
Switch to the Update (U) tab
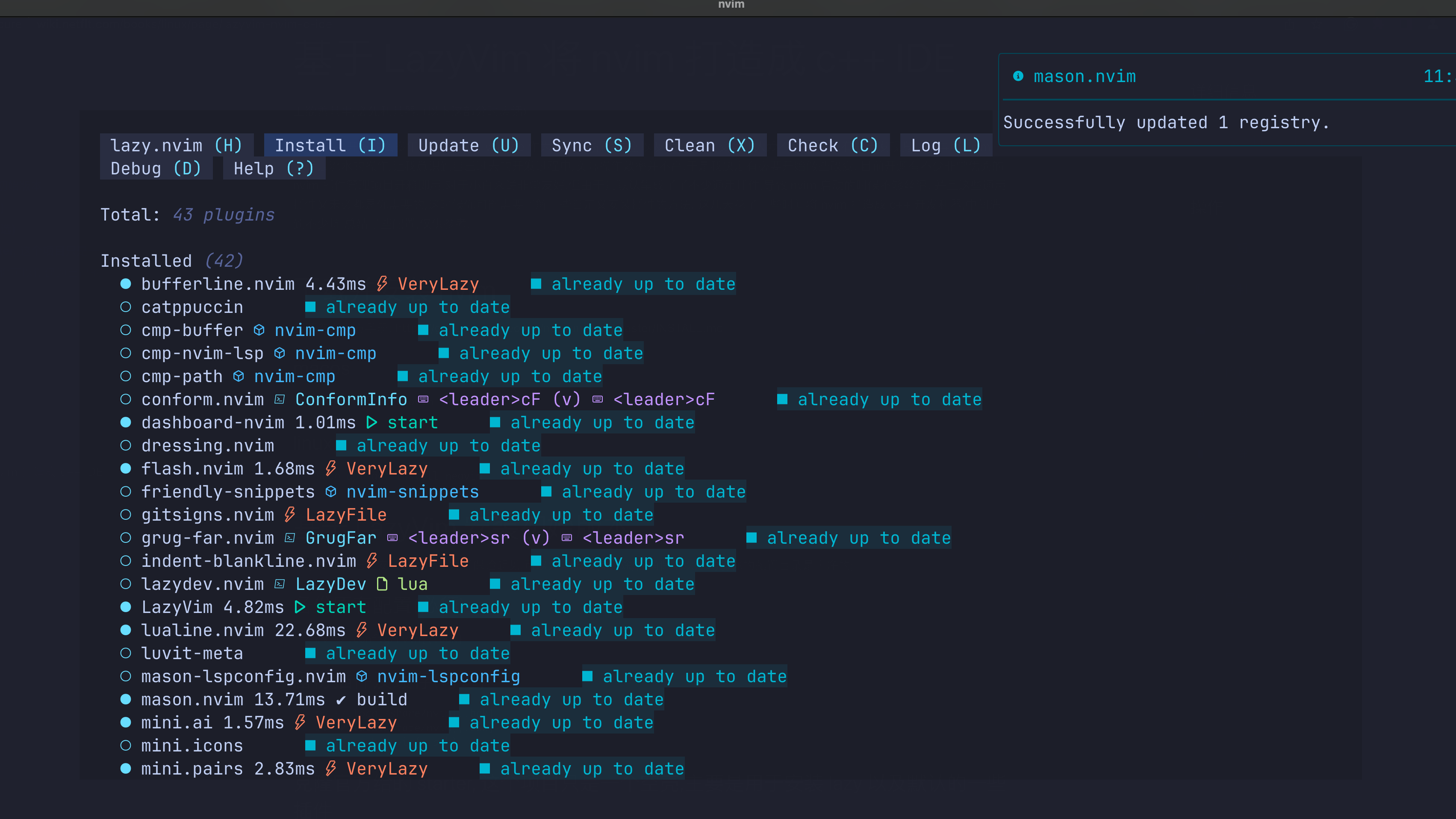[469, 145]
